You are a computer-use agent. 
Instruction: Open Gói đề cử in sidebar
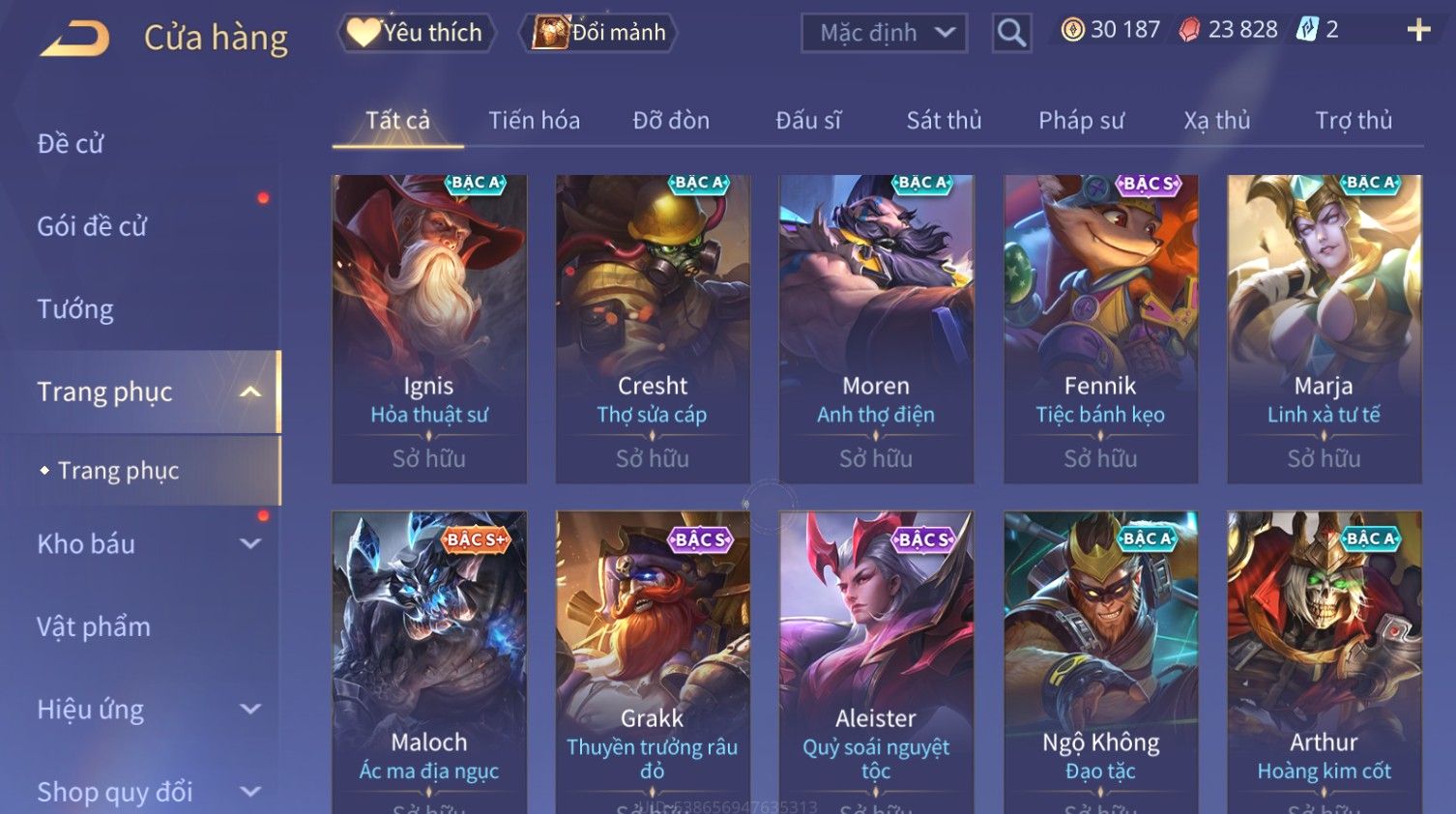[x=92, y=226]
